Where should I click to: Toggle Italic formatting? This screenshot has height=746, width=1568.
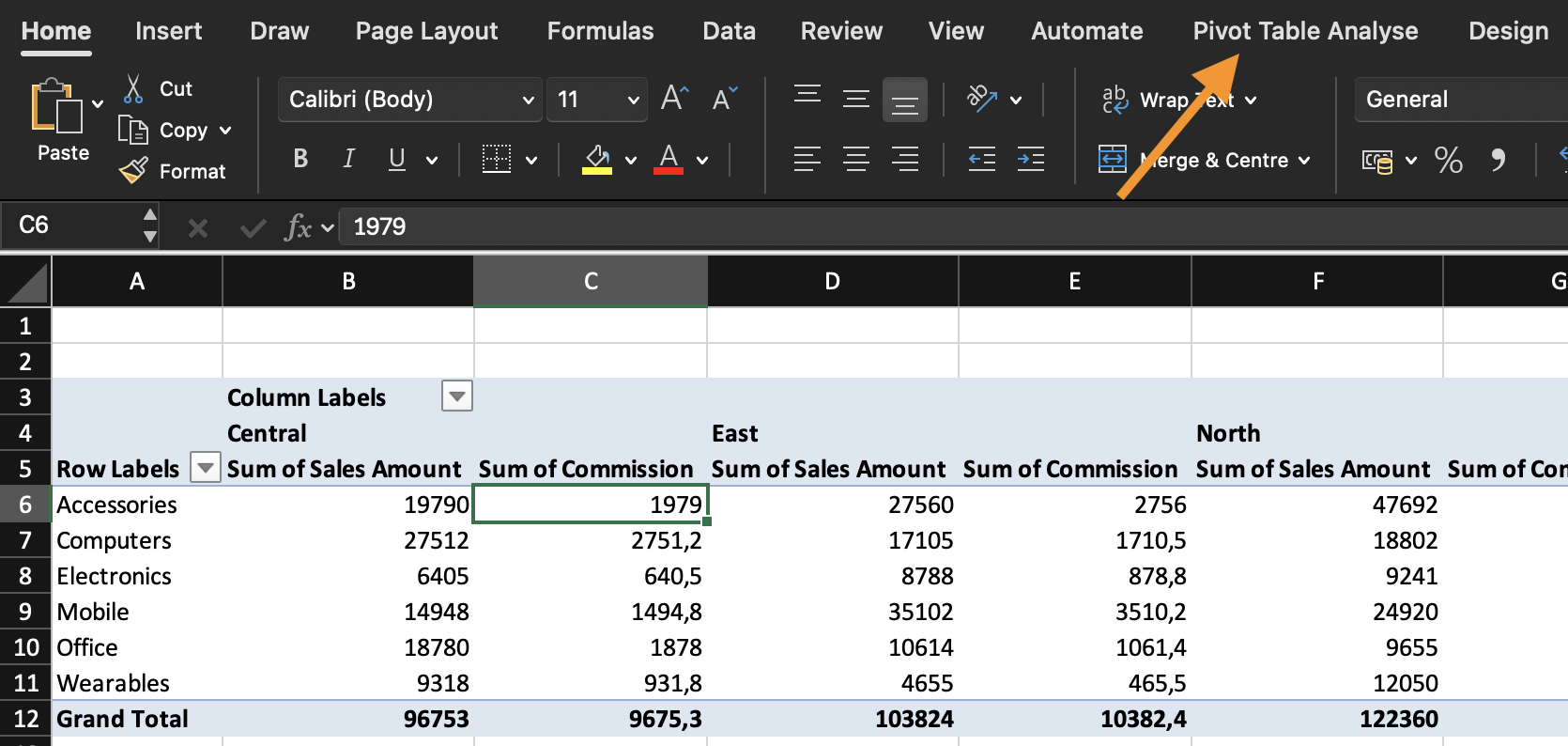coord(348,160)
